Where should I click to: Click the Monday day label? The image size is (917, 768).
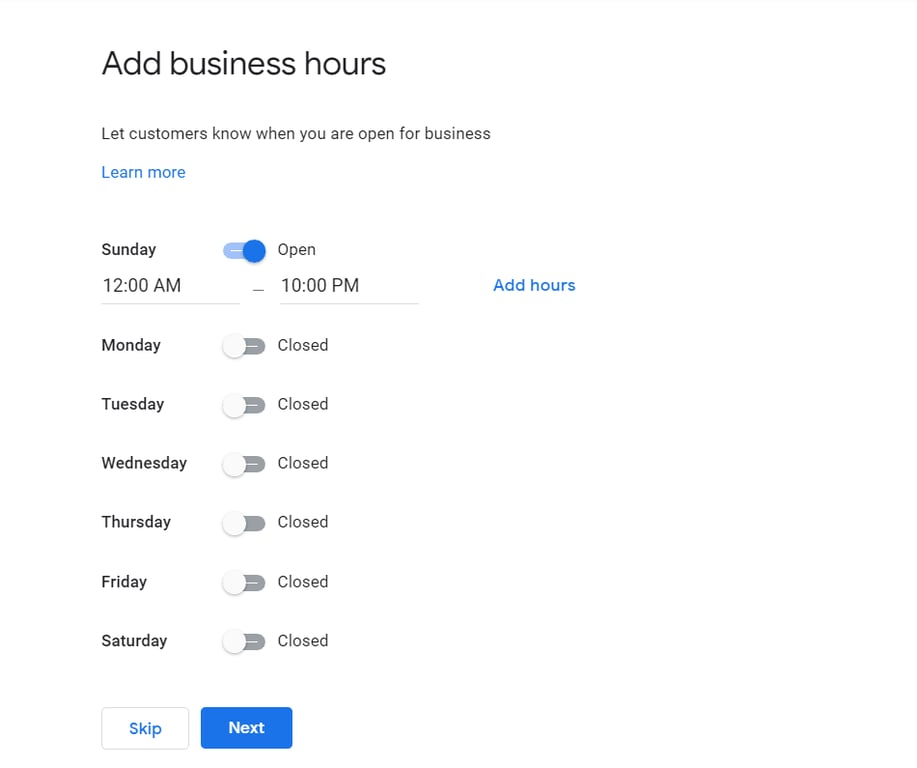130,345
